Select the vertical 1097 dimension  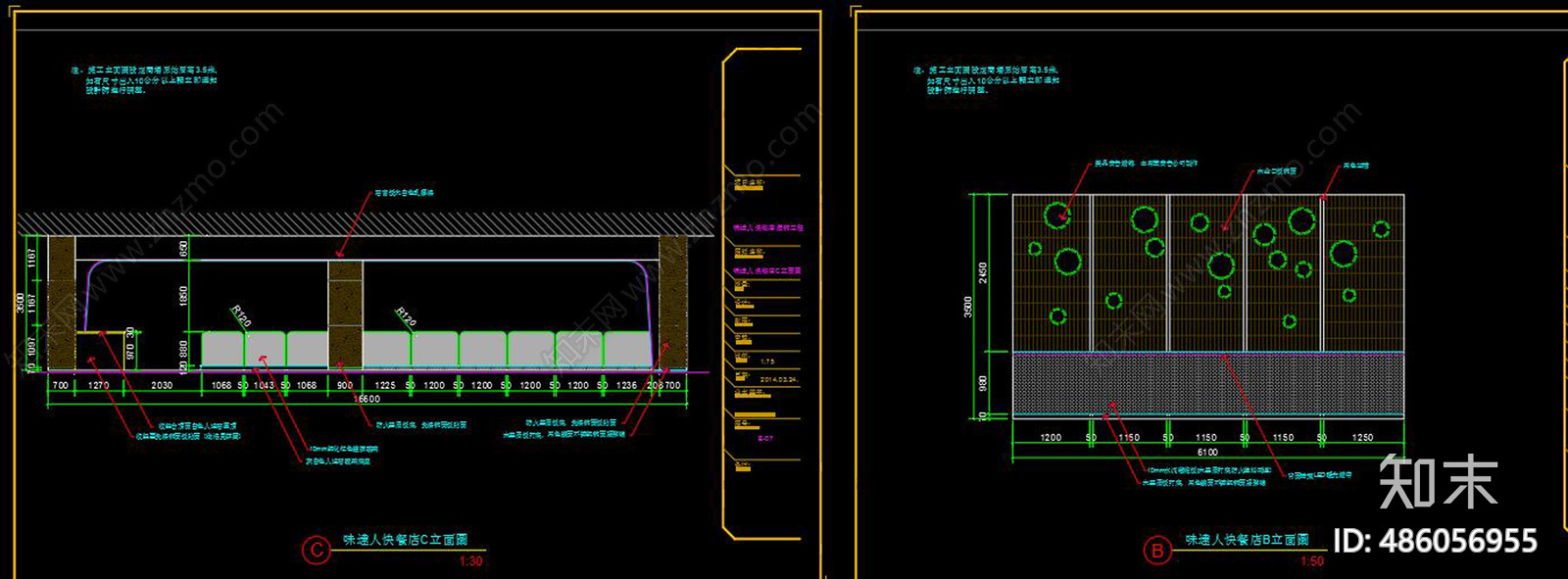pyautogui.click(x=31, y=347)
